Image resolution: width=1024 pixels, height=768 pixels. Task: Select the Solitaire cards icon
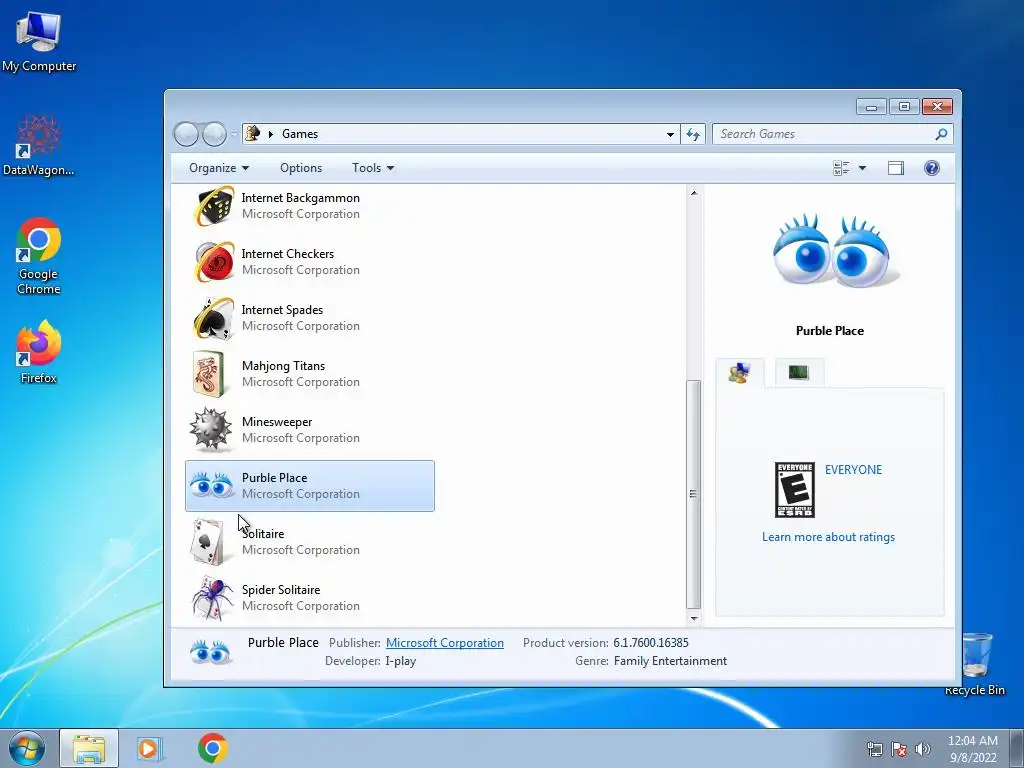[x=209, y=541]
